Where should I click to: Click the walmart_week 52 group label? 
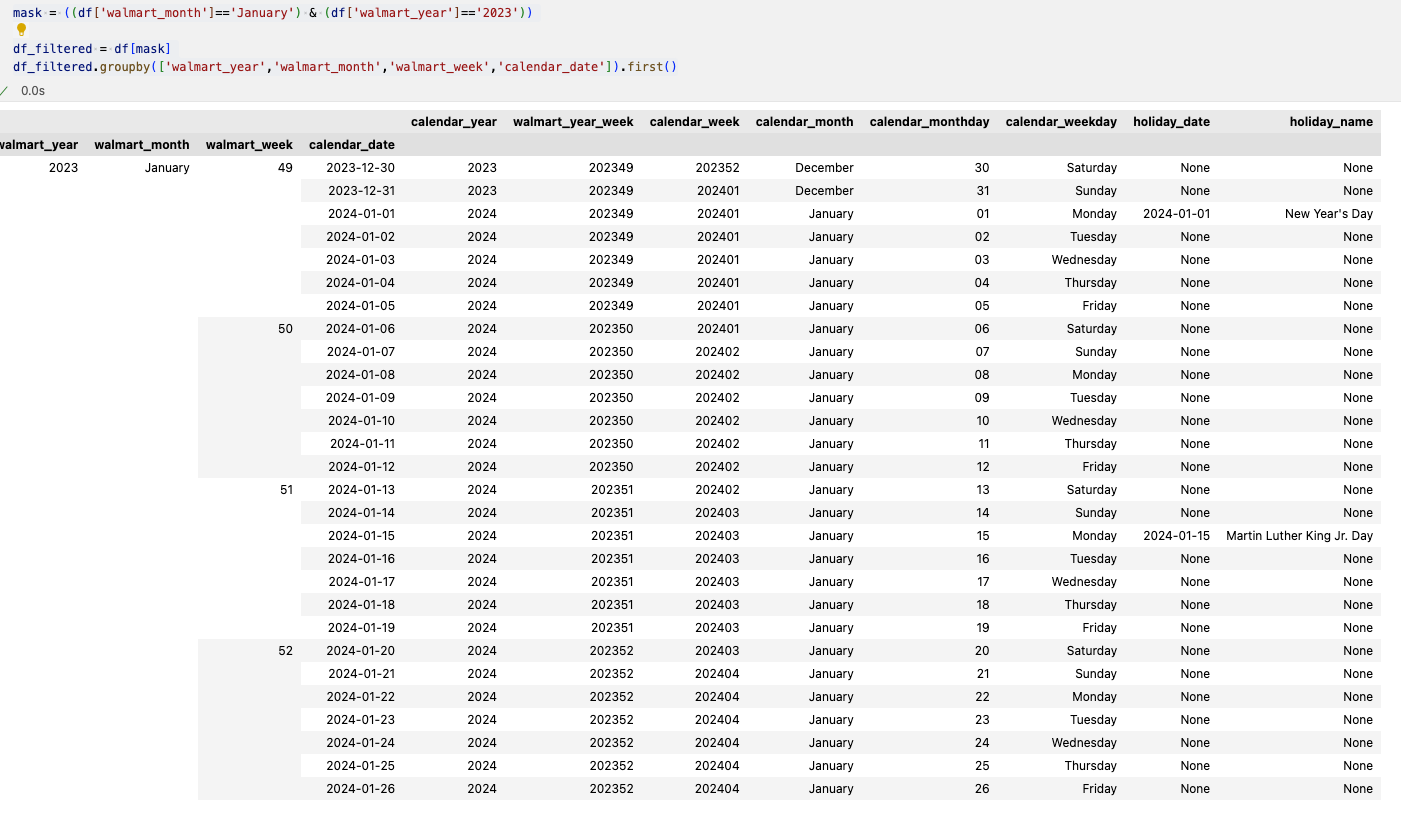click(x=286, y=650)
